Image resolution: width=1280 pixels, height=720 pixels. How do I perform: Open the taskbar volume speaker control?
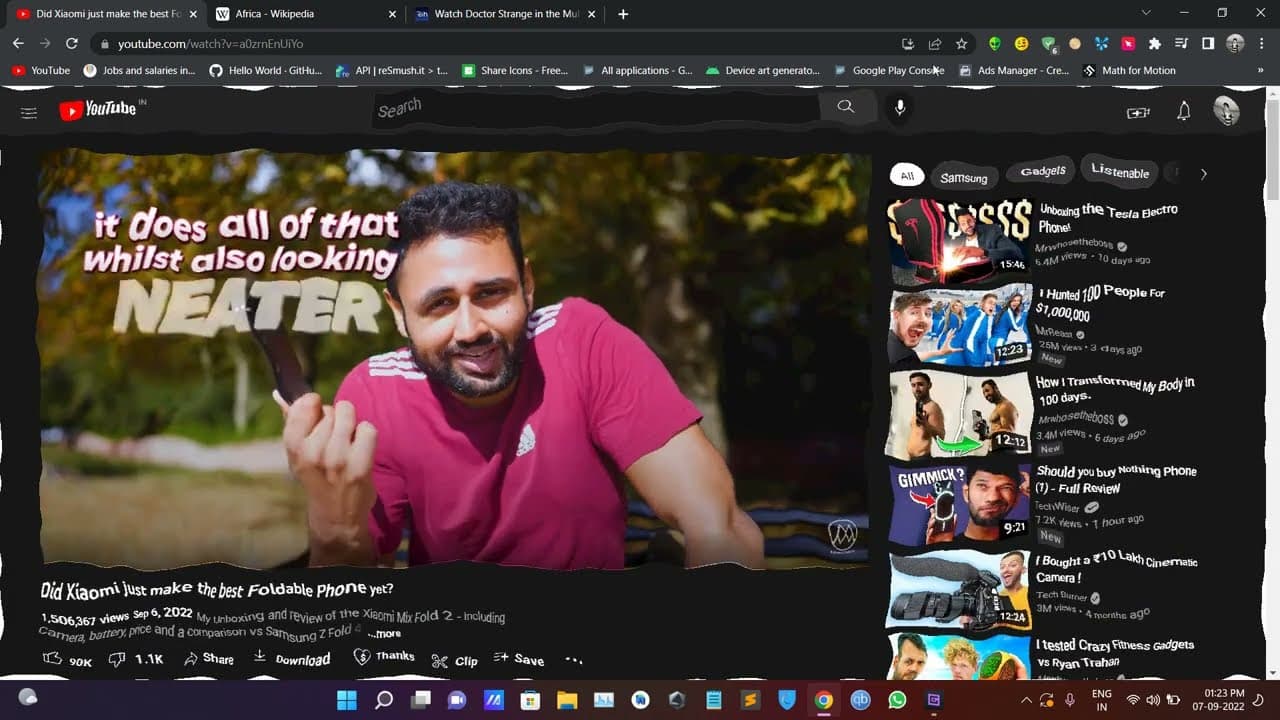1152,700
